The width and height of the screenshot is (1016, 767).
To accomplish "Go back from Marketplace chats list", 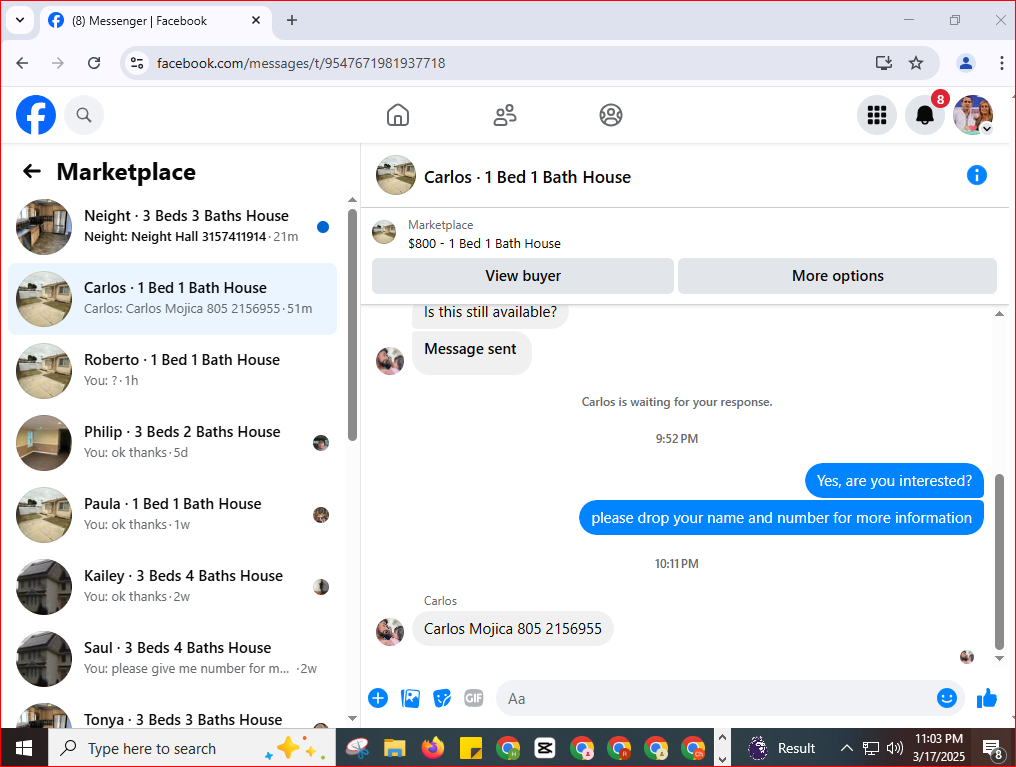I will 32,171.
